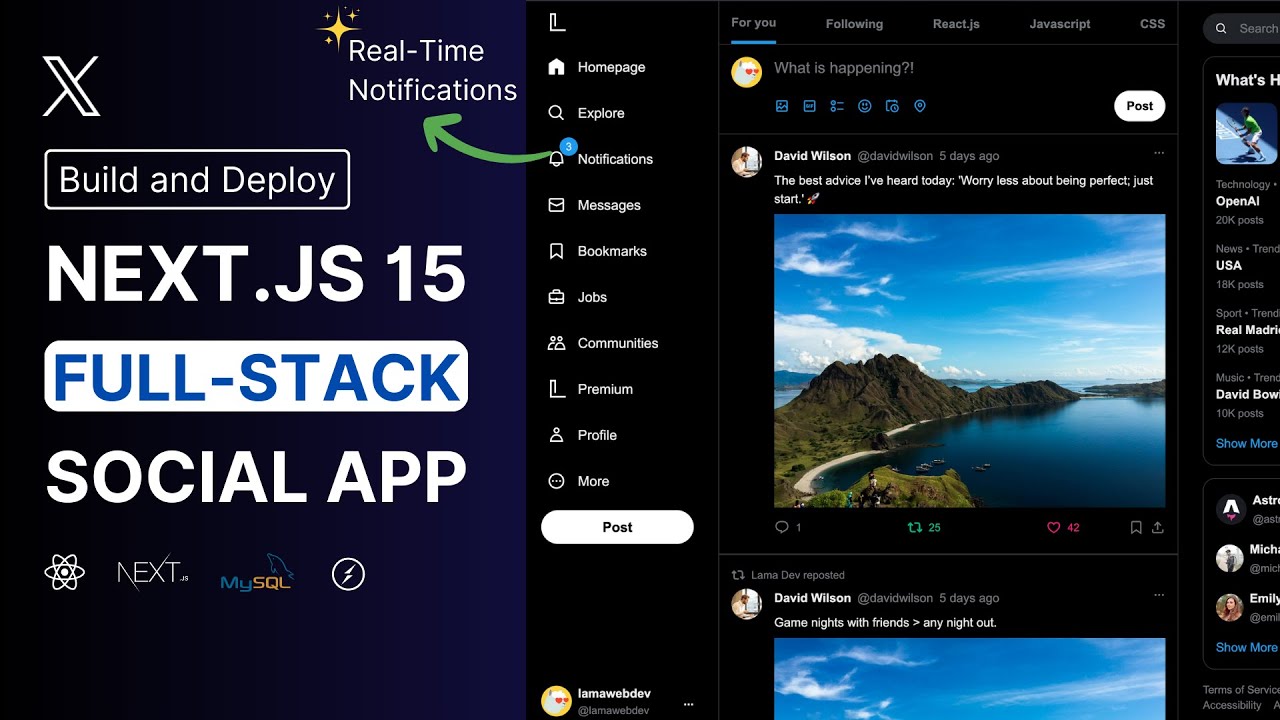
Task: Click David Wilson's avatar on the 'Game nights' post
Action: pyautogui.click(x=746, y=604)
